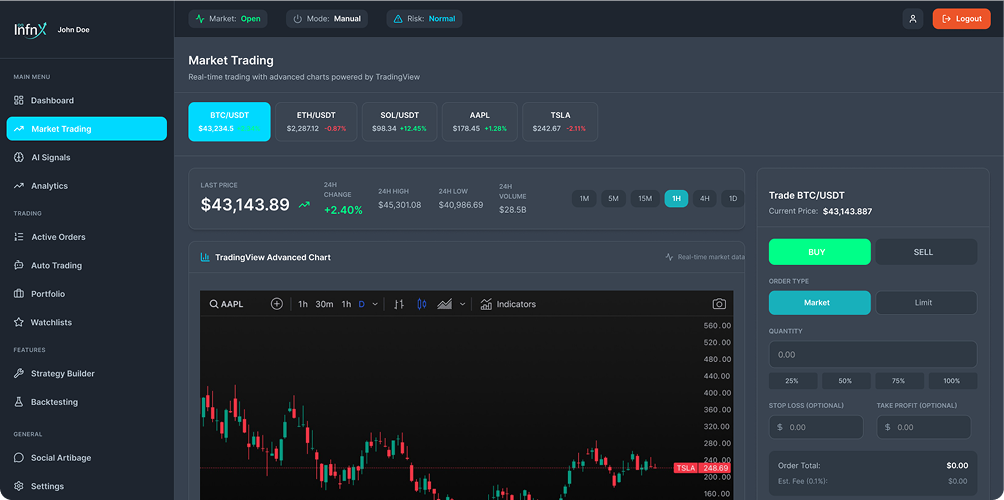This screenshot has width=1004, height=500.
Task: Click the AI Signals brain icon
Action: click(19, 157)
